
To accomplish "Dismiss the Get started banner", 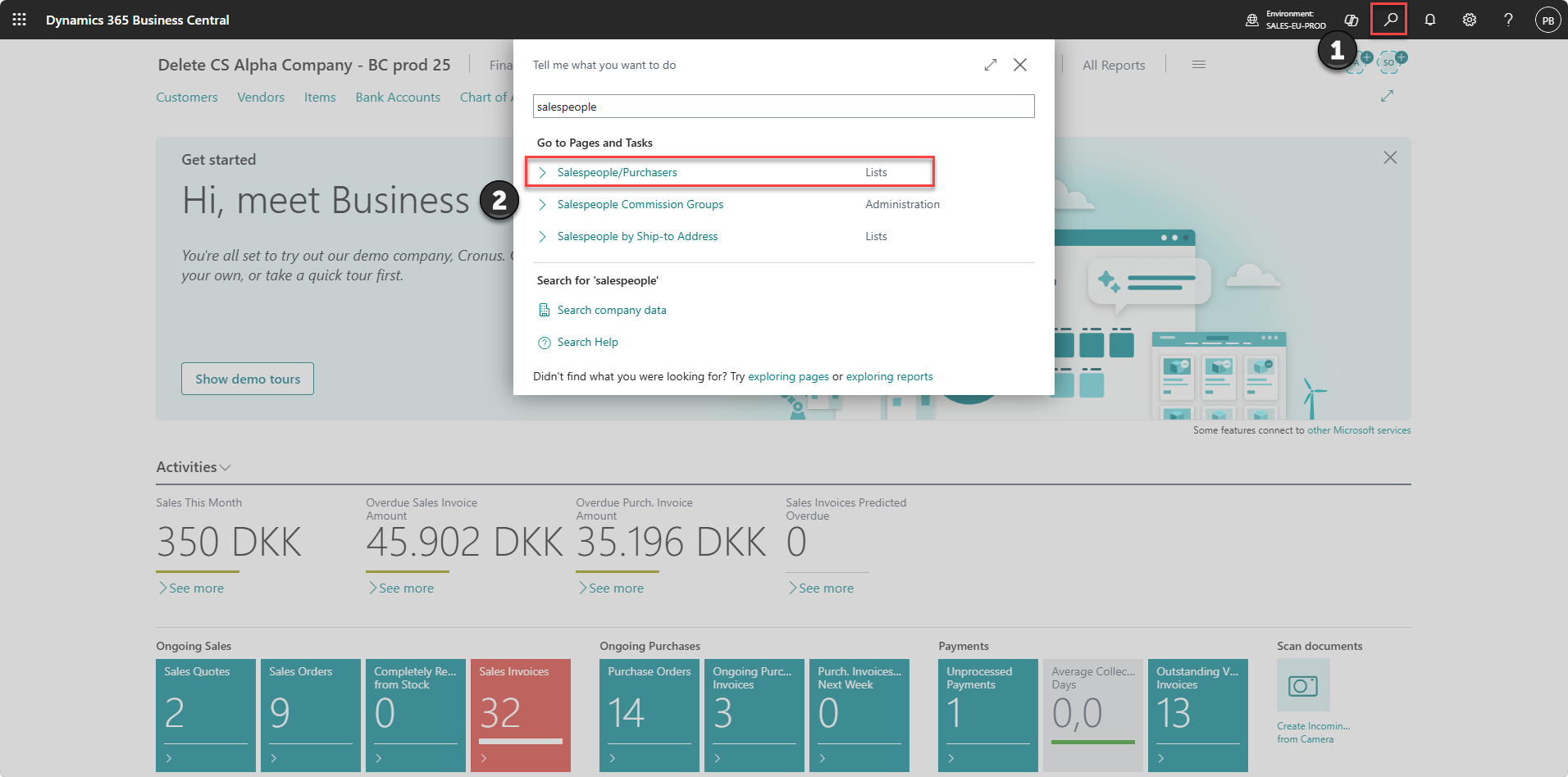I will (x=1390, y=157).
